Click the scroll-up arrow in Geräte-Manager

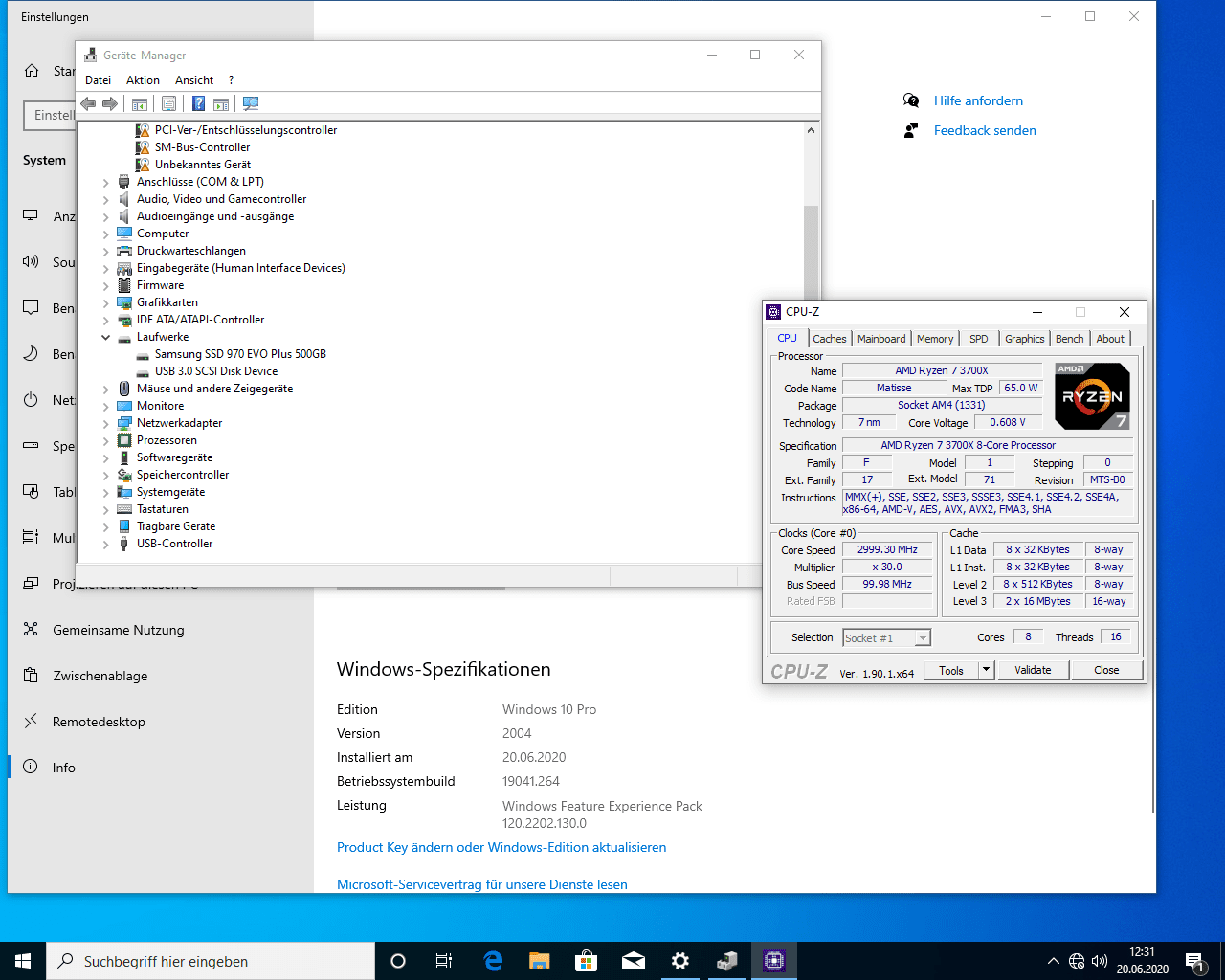coord(811,130)
